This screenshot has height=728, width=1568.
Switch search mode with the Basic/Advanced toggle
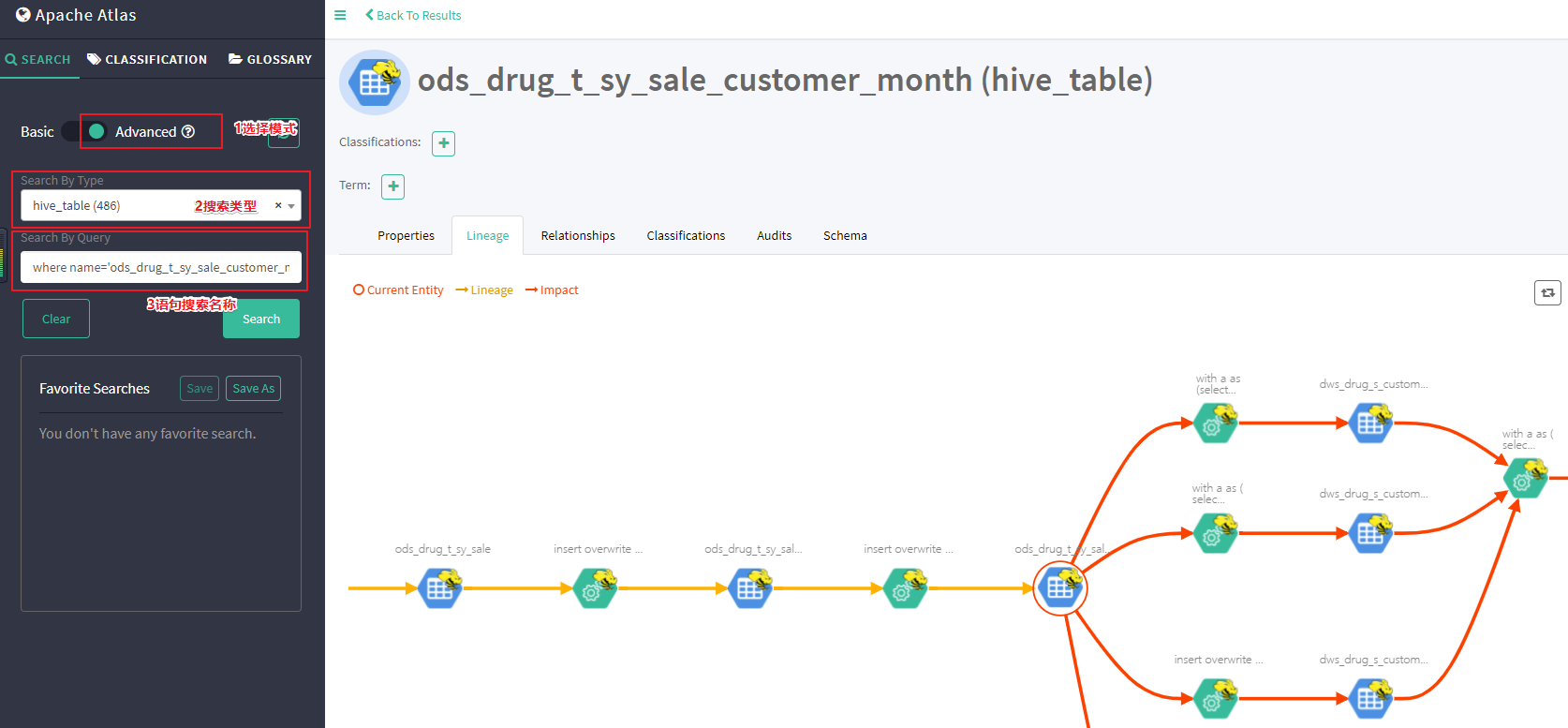(85, 132)
